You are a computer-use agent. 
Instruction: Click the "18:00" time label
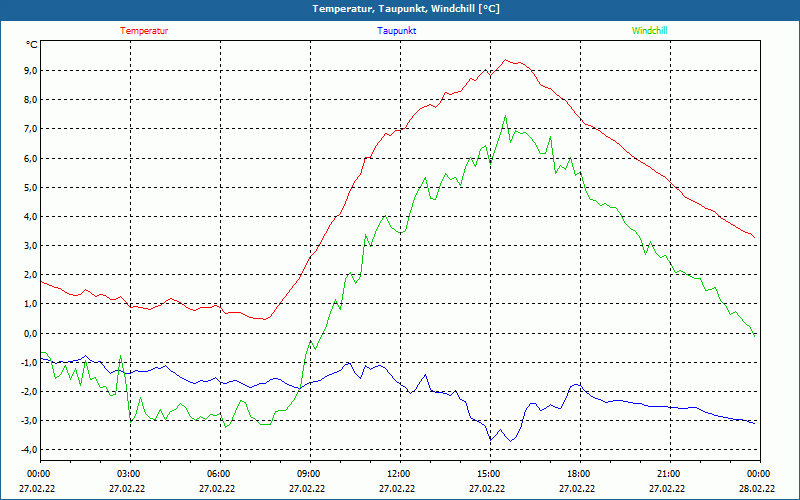[x=578, y=474]
